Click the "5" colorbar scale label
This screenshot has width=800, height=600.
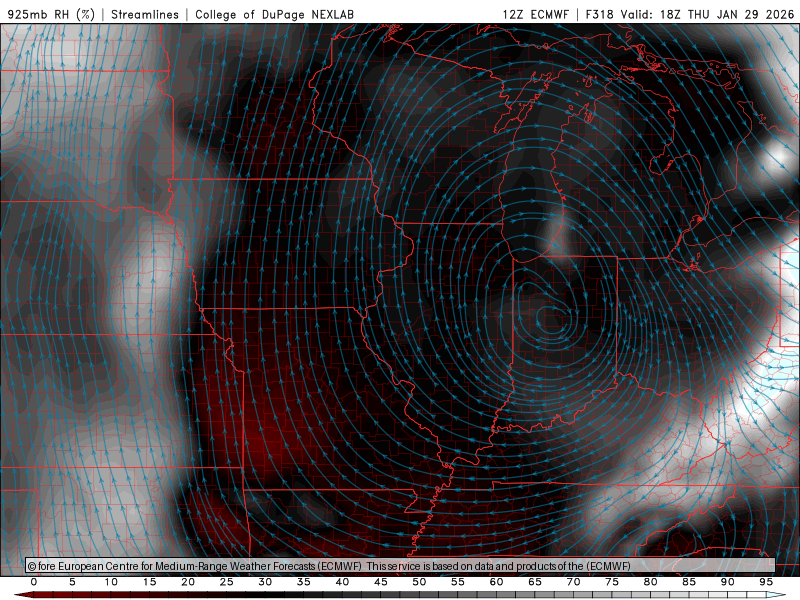tap(72, 582)
